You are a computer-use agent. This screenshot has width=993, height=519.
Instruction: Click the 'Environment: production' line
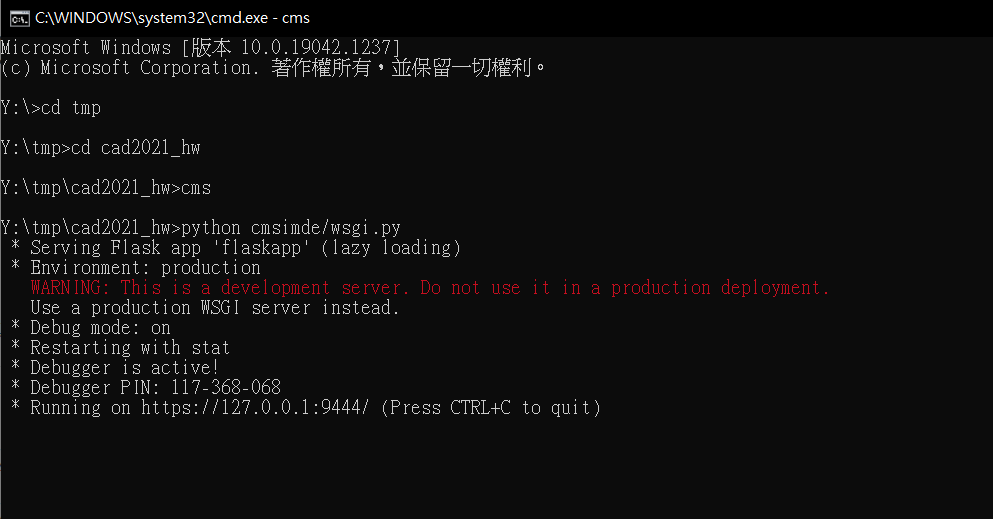coord(145,268)
